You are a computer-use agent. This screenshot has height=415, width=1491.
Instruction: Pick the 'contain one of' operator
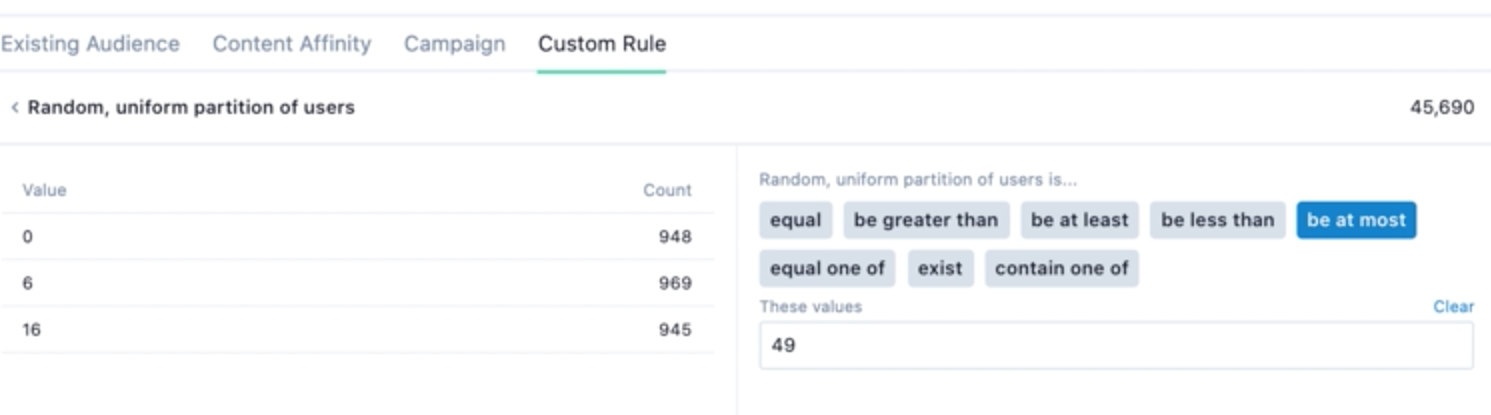click(x=1061, y=269)
